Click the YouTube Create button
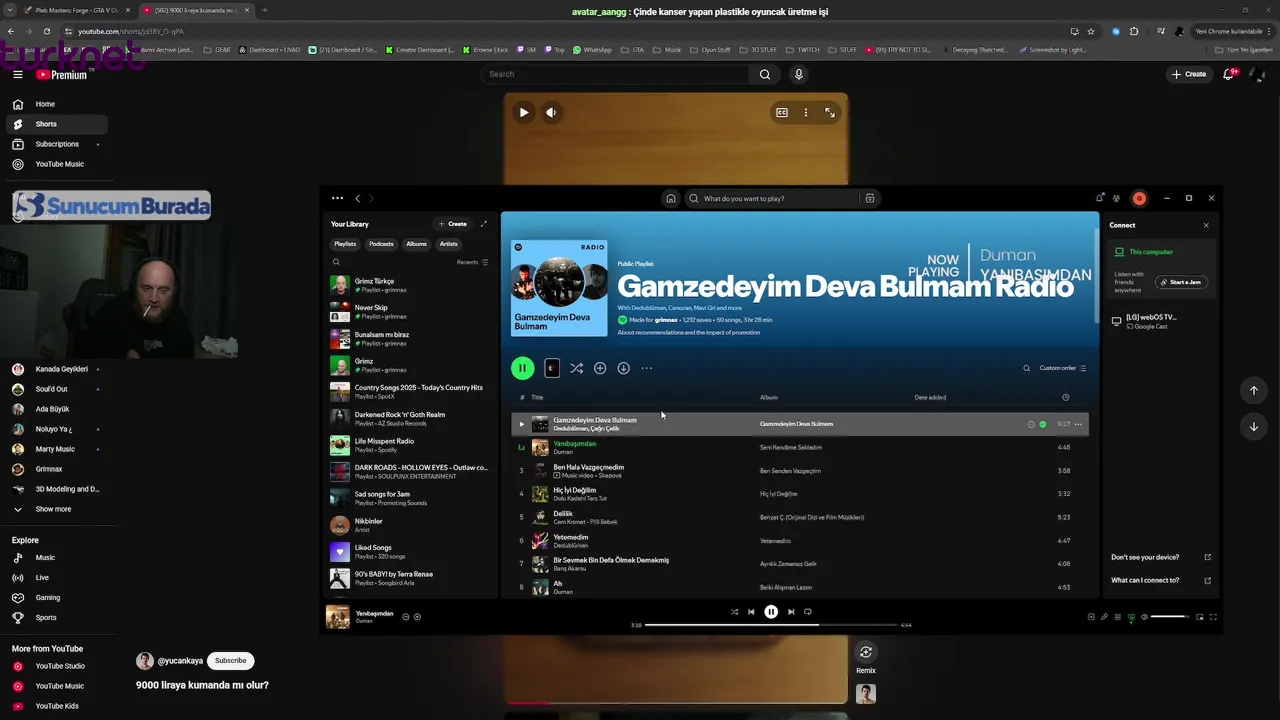 (x=1189, y=74)
